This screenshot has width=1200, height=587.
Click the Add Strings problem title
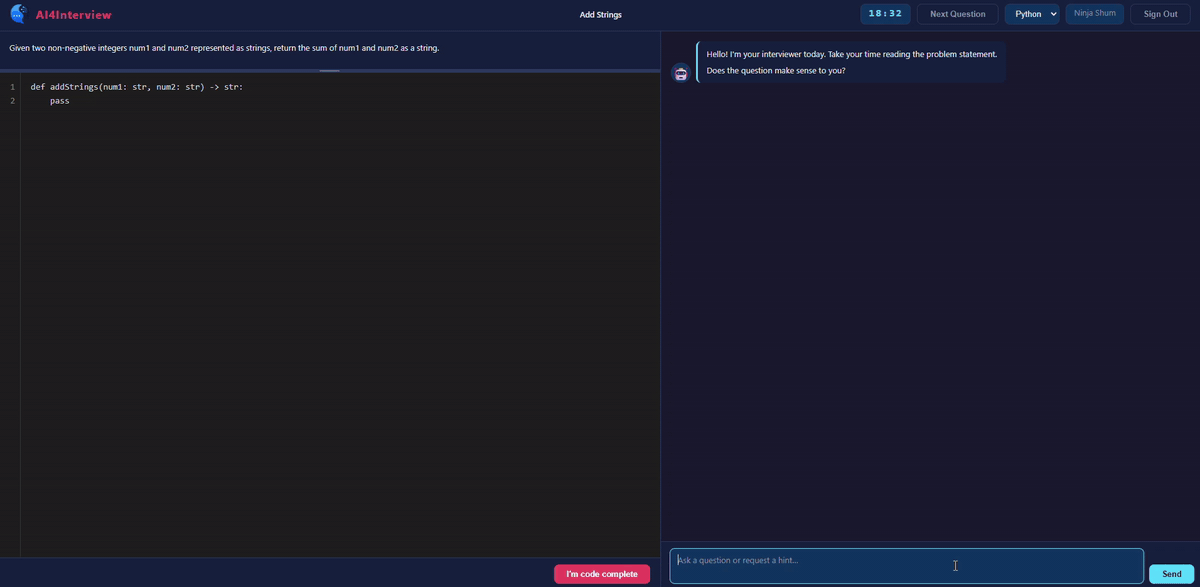coord(600,15)
